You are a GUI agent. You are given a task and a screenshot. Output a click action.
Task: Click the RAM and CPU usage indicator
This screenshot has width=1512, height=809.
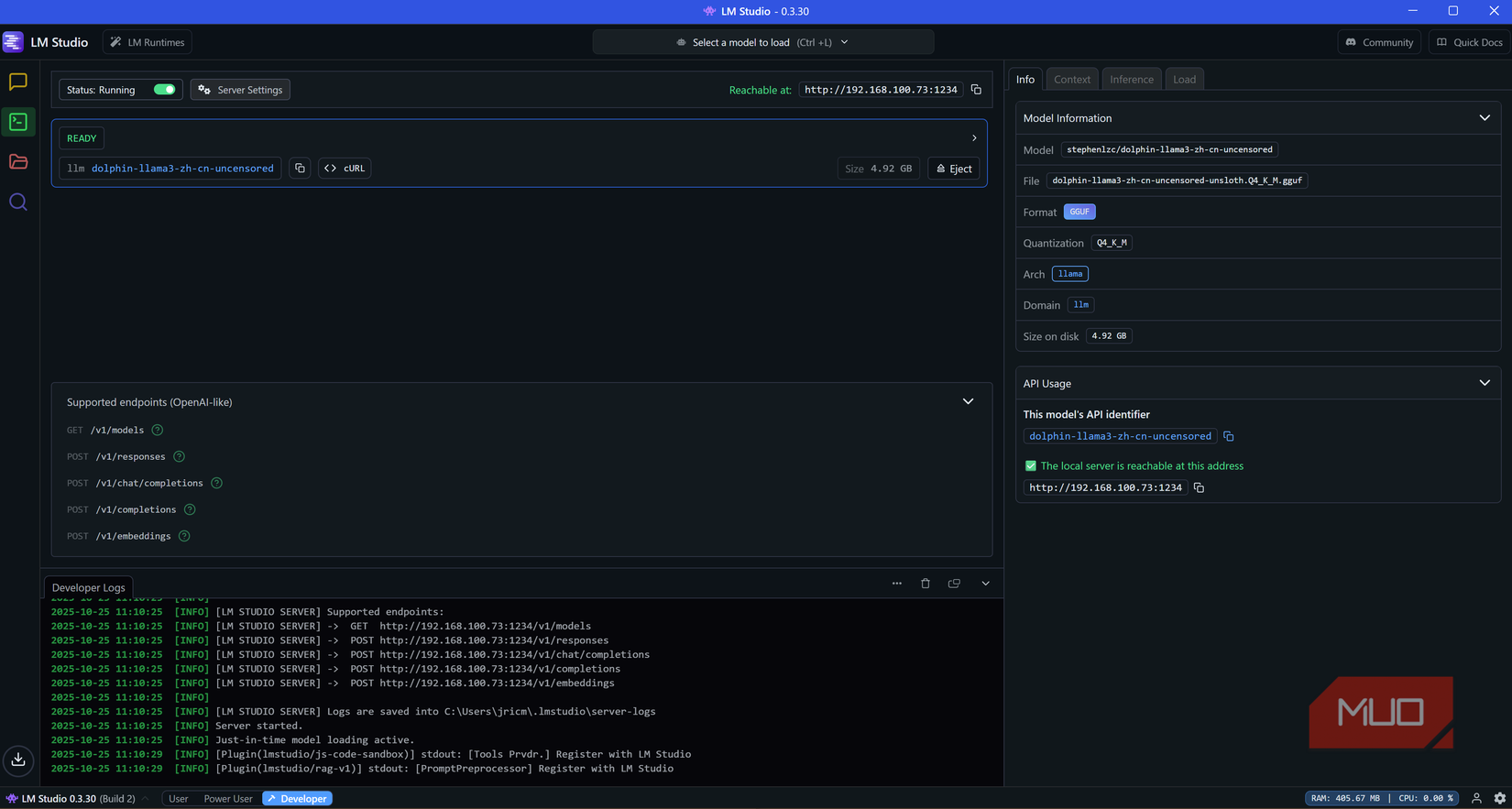tap(1382, 799)
